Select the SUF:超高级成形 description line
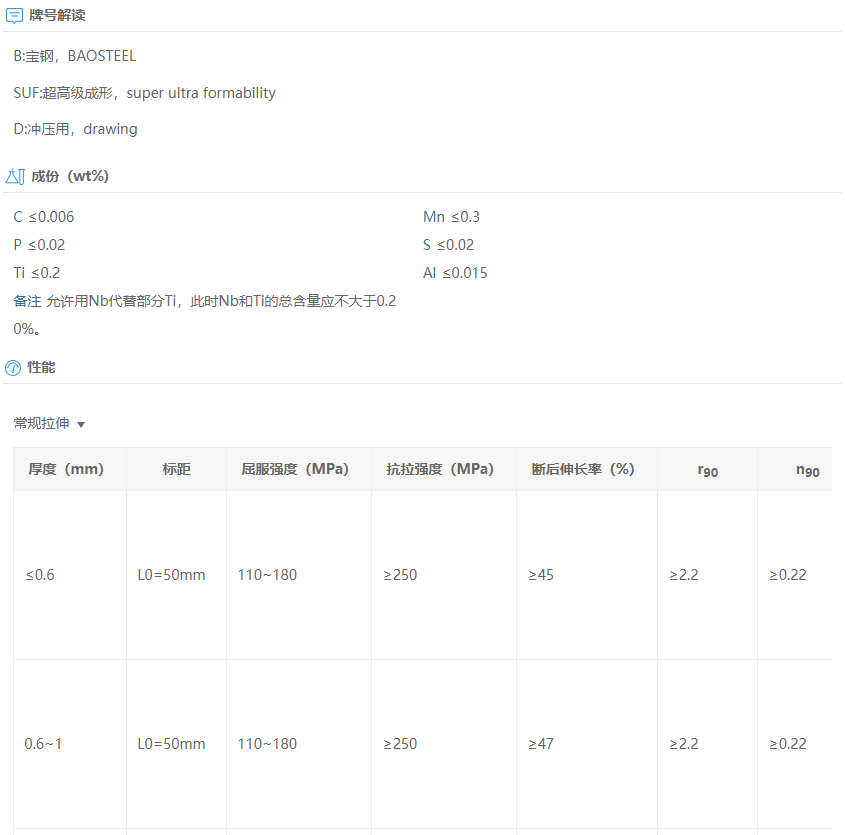Viewport: 845px width, 835px height. (x=144, y=93)
